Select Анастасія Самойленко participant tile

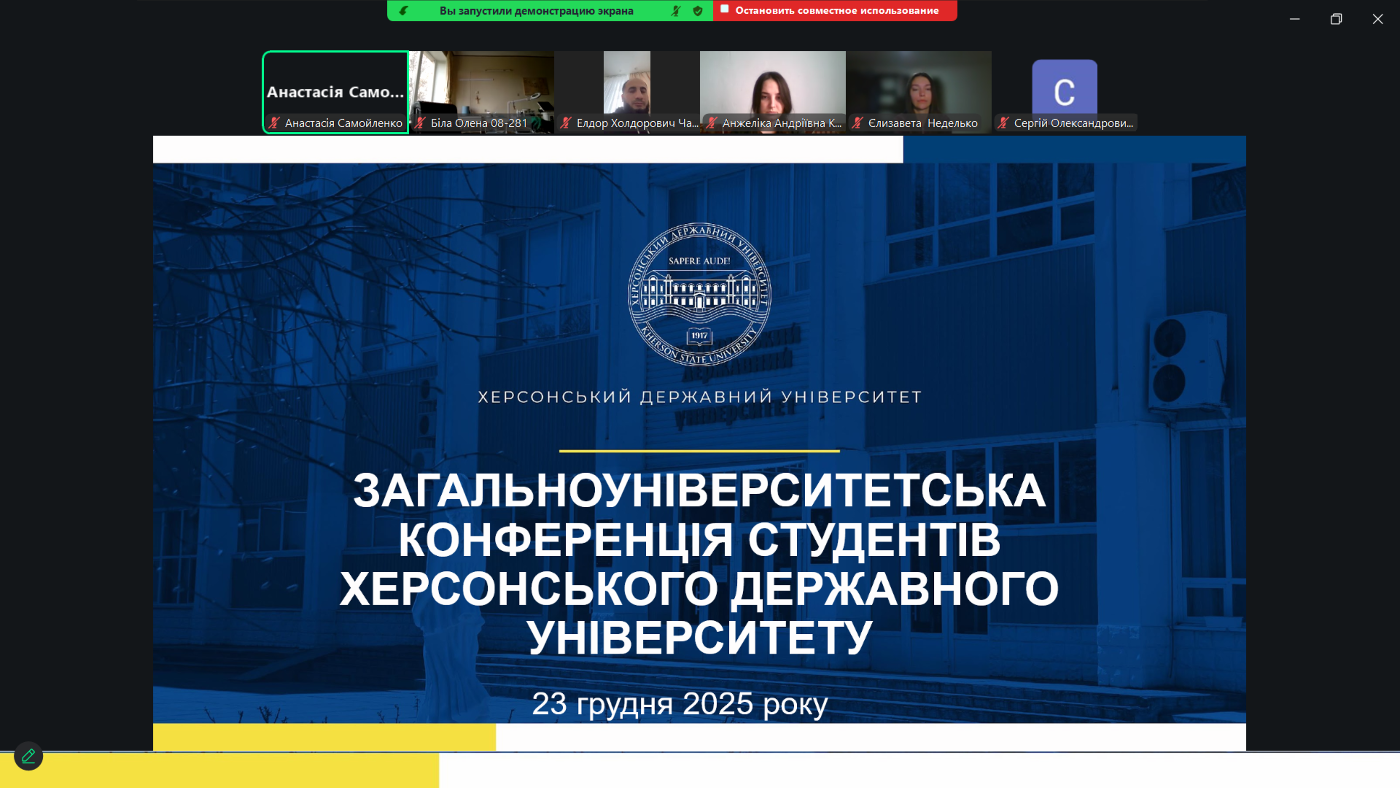point(335,92)
